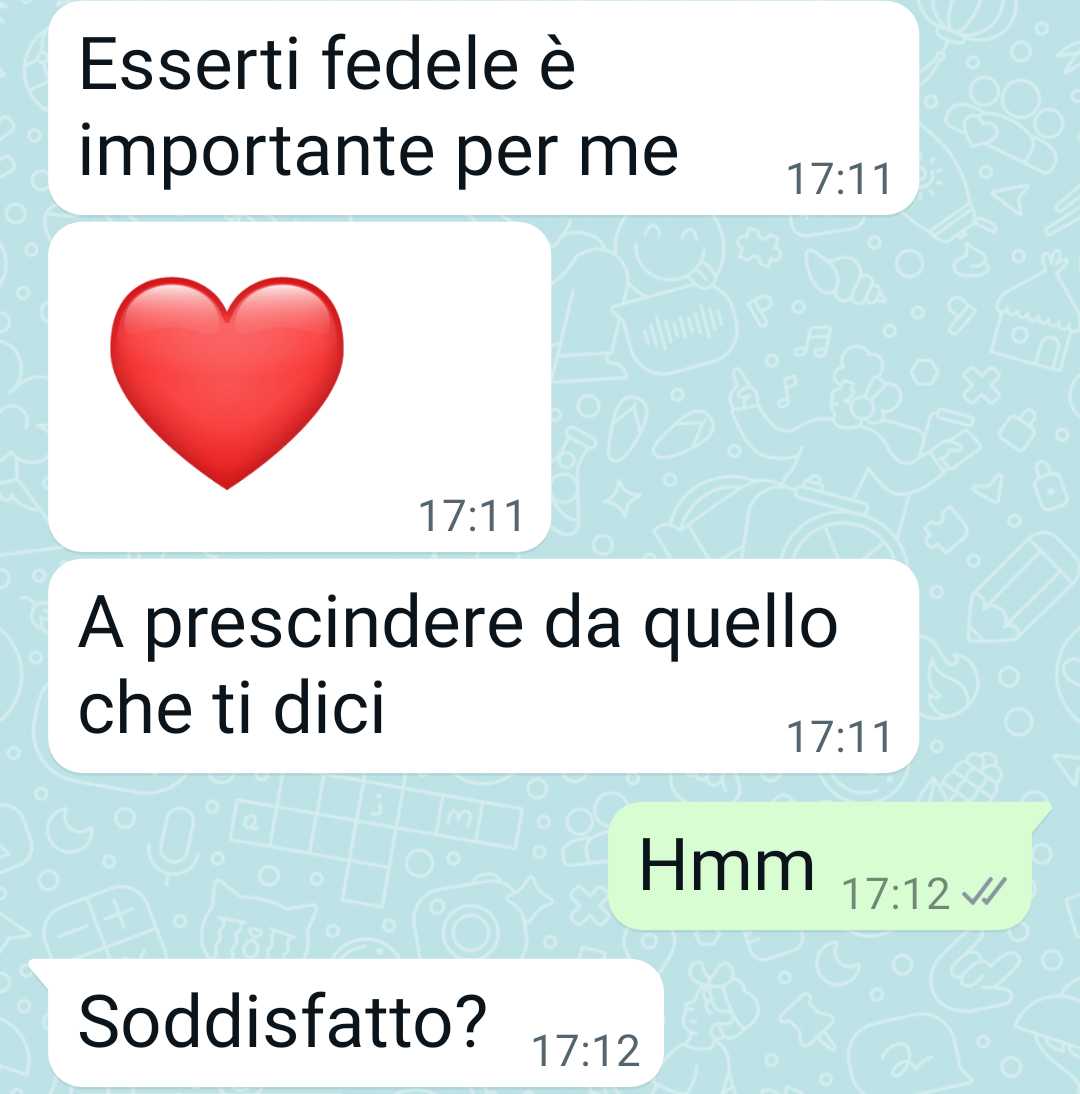Tap the word 'fedele' in the first message
Viewport: 1080px width, 1094px height.
(420, 64)
